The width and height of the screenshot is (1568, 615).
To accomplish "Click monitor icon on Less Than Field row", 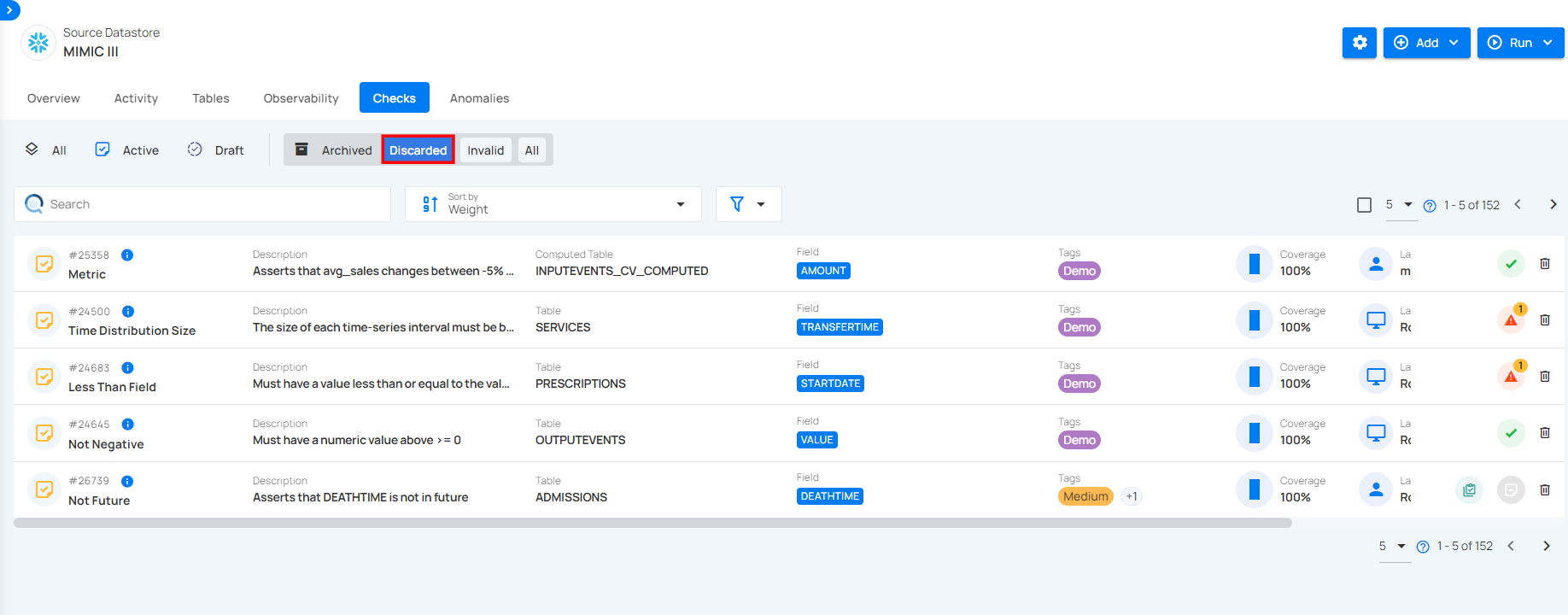I will point(1376,377).
